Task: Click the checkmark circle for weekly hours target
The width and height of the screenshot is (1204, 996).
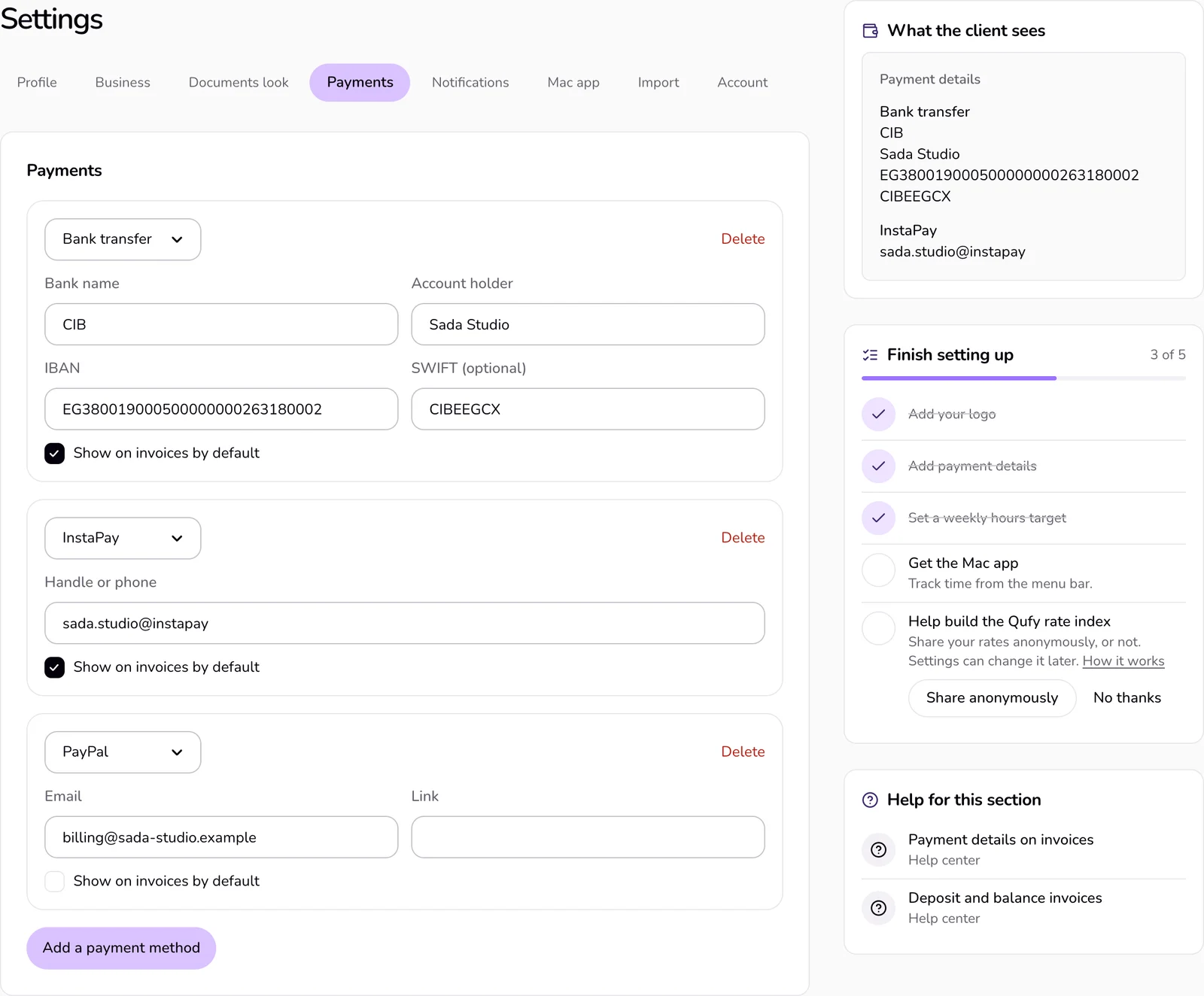Action: pyautogui.click(x=878, y=518)
